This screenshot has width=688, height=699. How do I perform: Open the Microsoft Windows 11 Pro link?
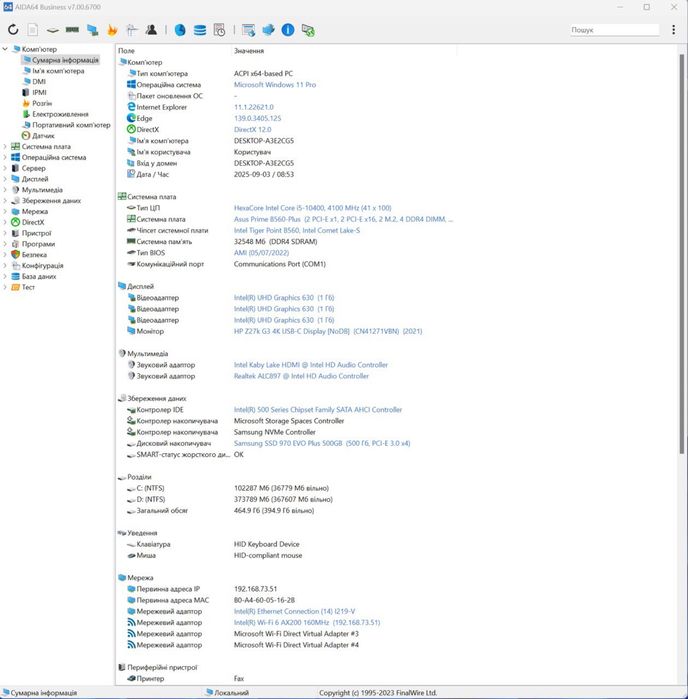click(x=275, y=85)
